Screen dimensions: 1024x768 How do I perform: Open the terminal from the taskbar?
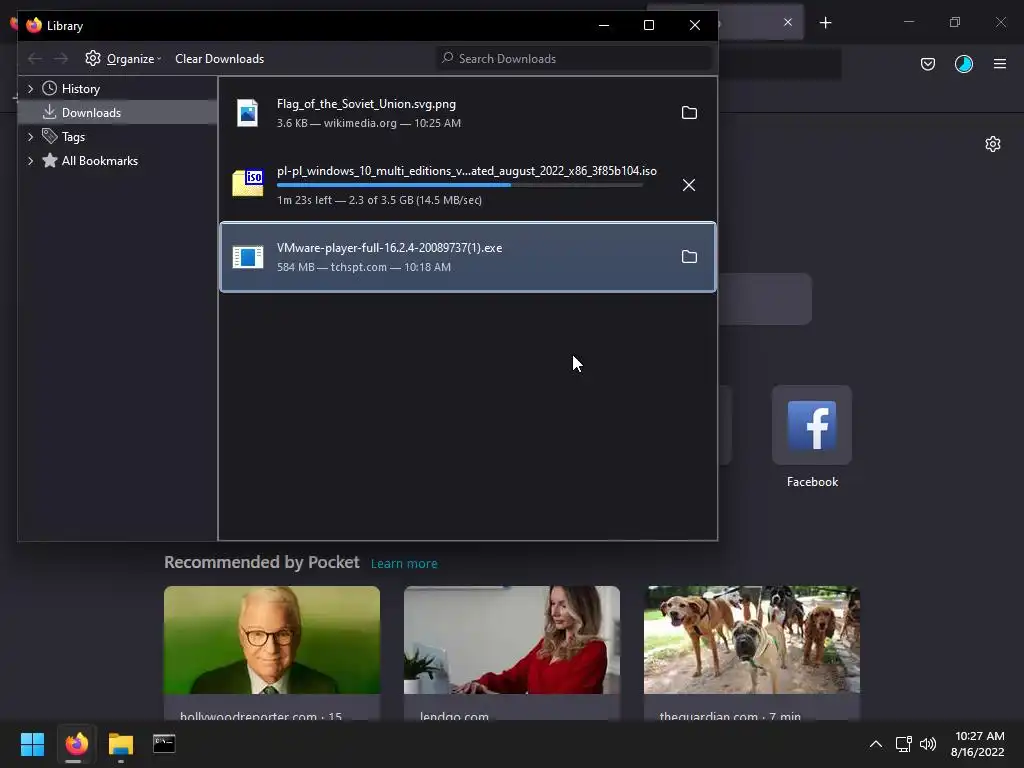pyautogui.click(x=164, y=744)
